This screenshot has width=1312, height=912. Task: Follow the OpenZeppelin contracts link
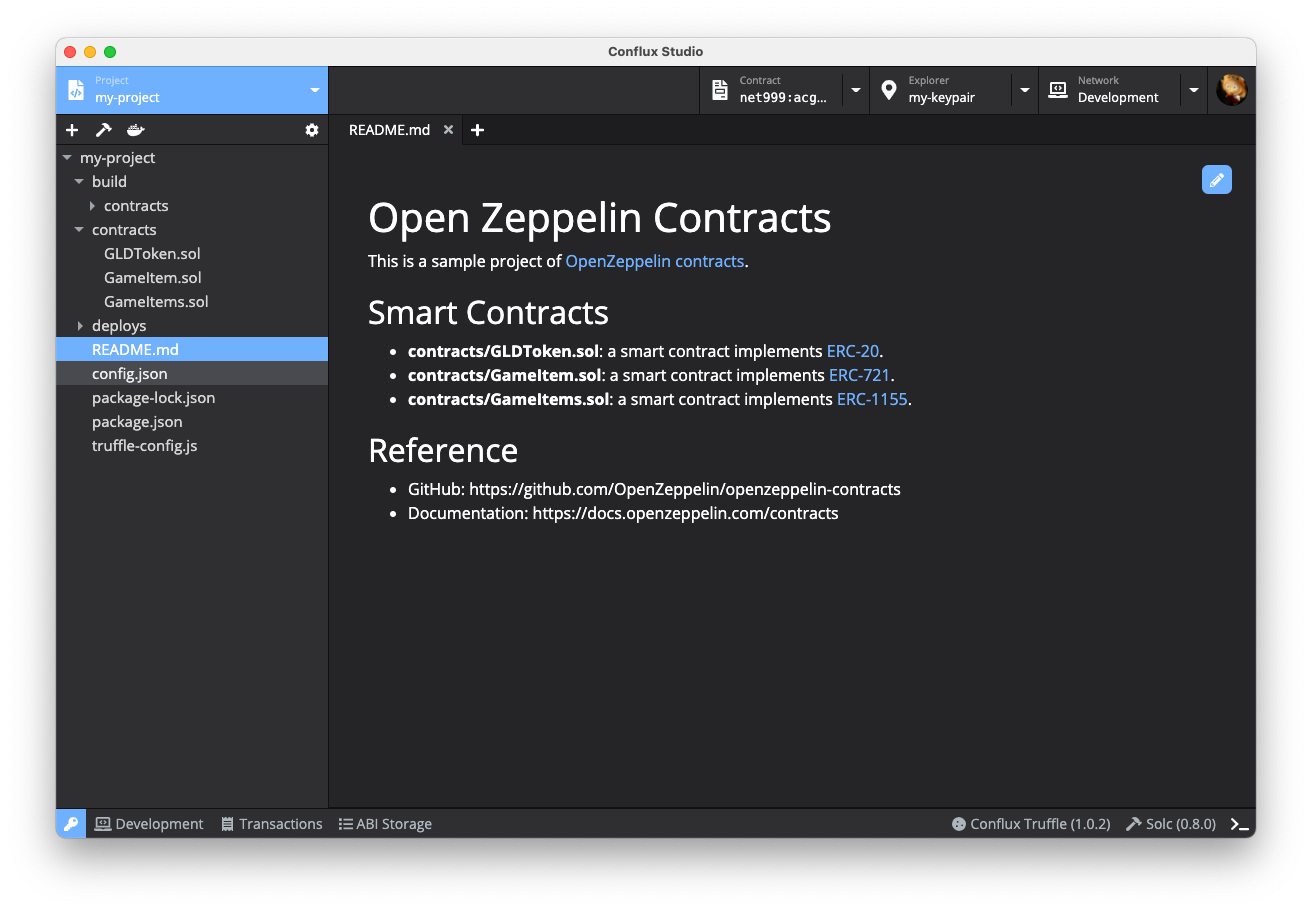[655, 261]
